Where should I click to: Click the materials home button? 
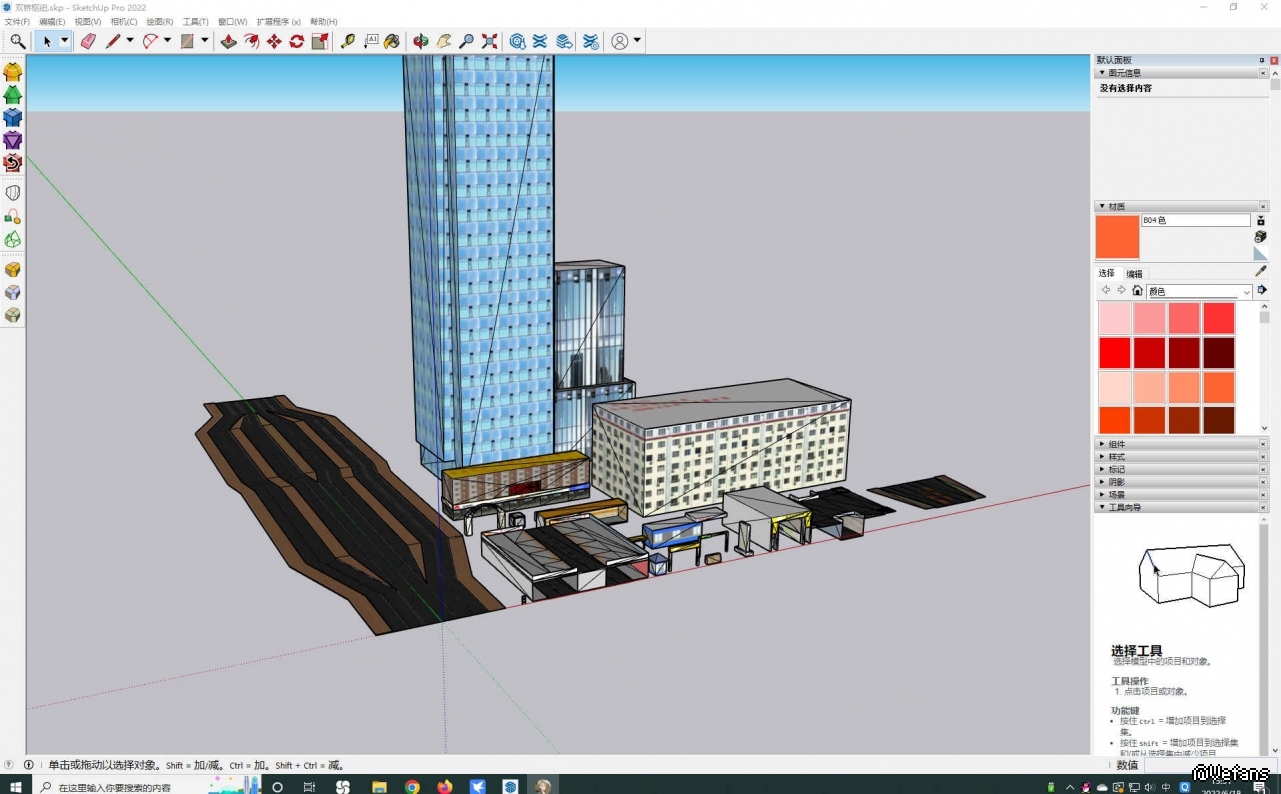(x=1137, y=291)
